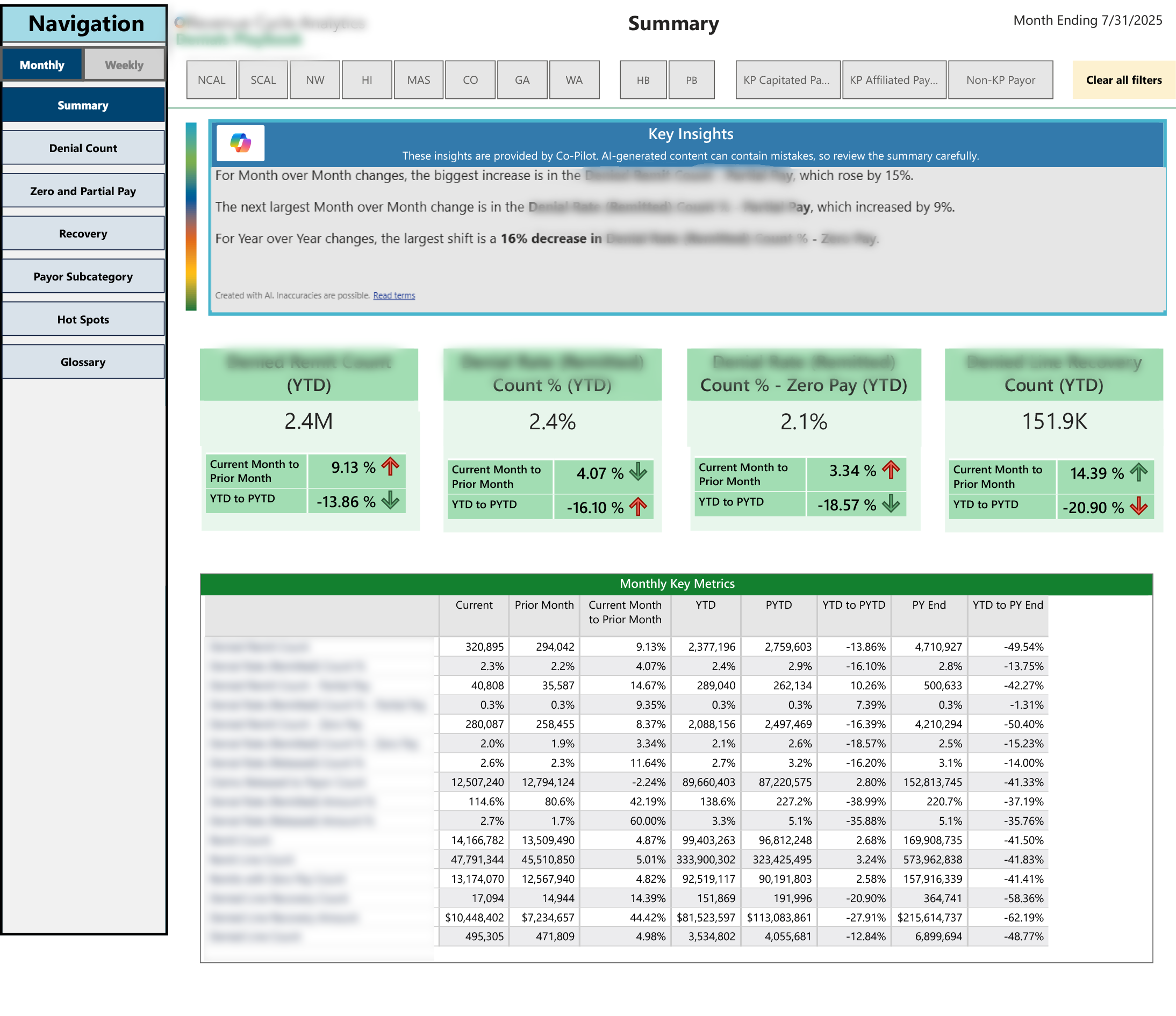Click the red up arrow beside 3.34 %
Image resolution: width=1176 pixels, height=1016 pixels.
pyautogui.click(x=891, y=470)
